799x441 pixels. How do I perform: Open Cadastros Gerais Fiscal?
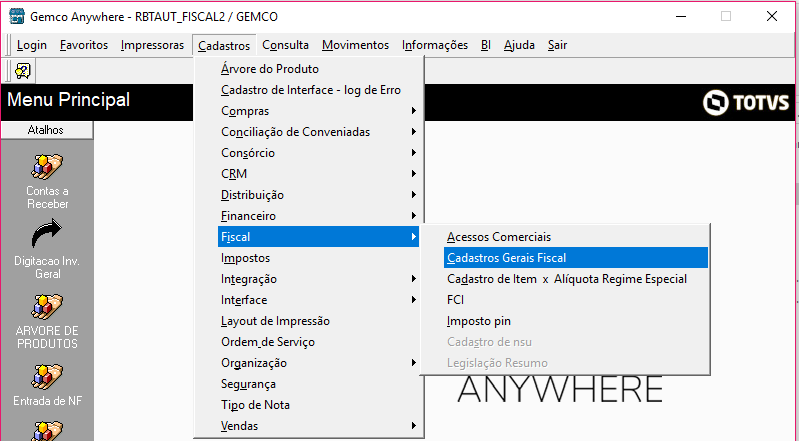[x=576, y=258]
